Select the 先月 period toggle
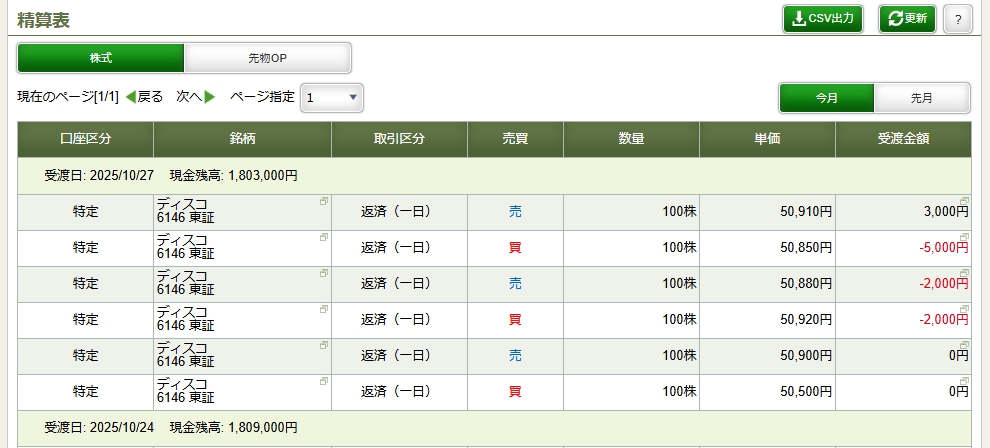 pyautogui.click(x=922, y=98)
